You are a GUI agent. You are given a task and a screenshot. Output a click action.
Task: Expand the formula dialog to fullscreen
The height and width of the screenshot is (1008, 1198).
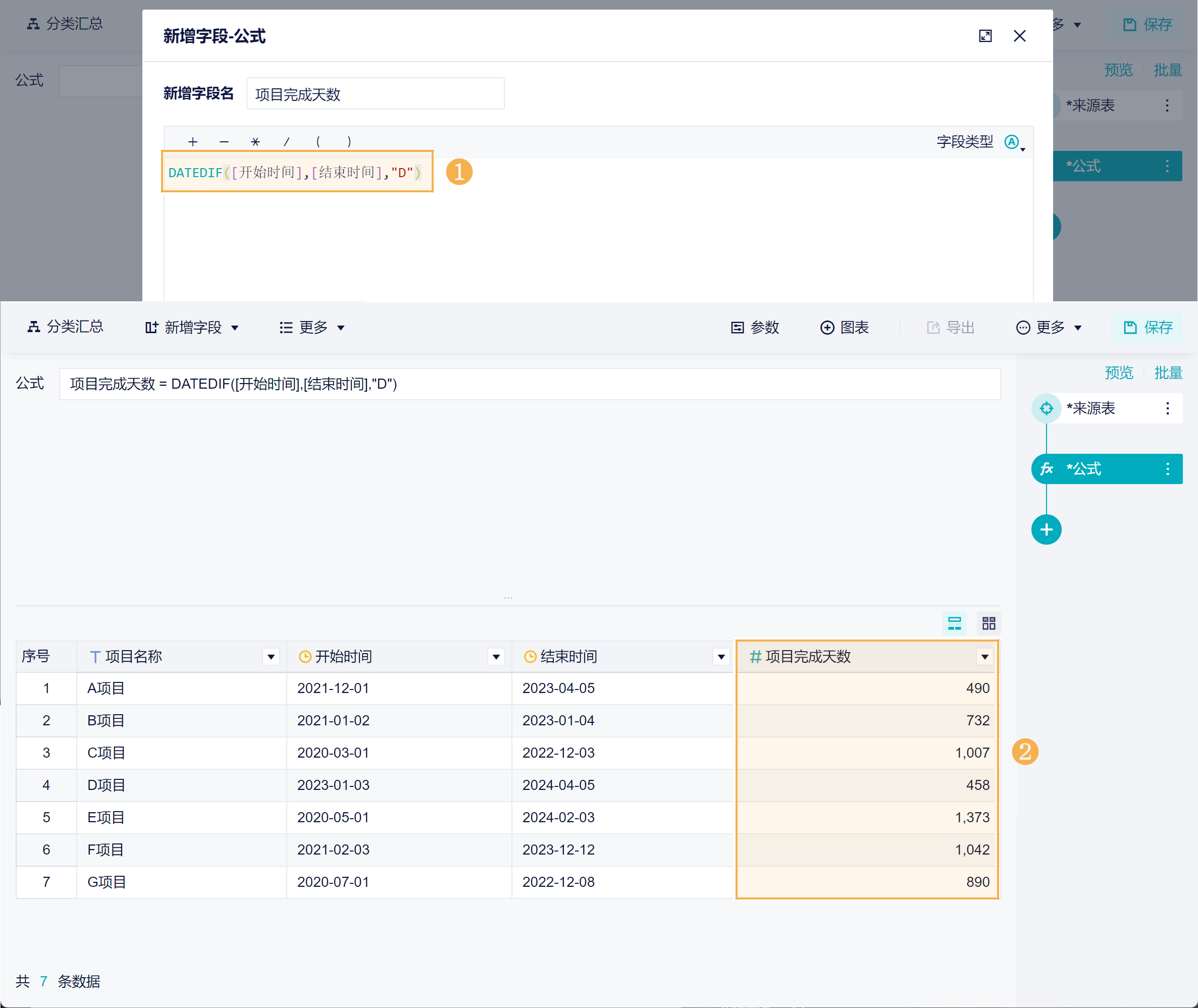[x=985, y=36]
